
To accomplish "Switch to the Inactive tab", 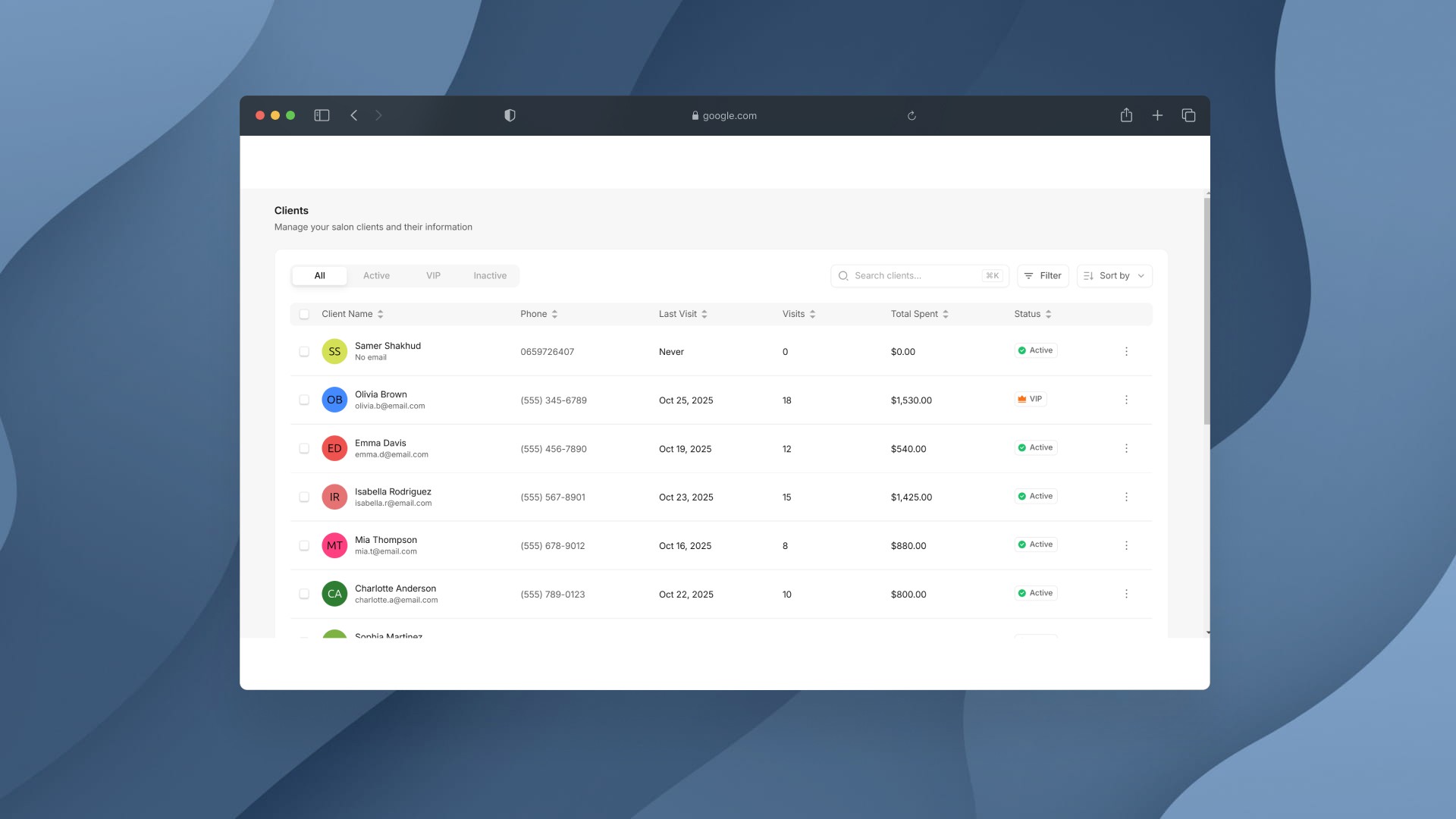I will [x=490, y=276].
